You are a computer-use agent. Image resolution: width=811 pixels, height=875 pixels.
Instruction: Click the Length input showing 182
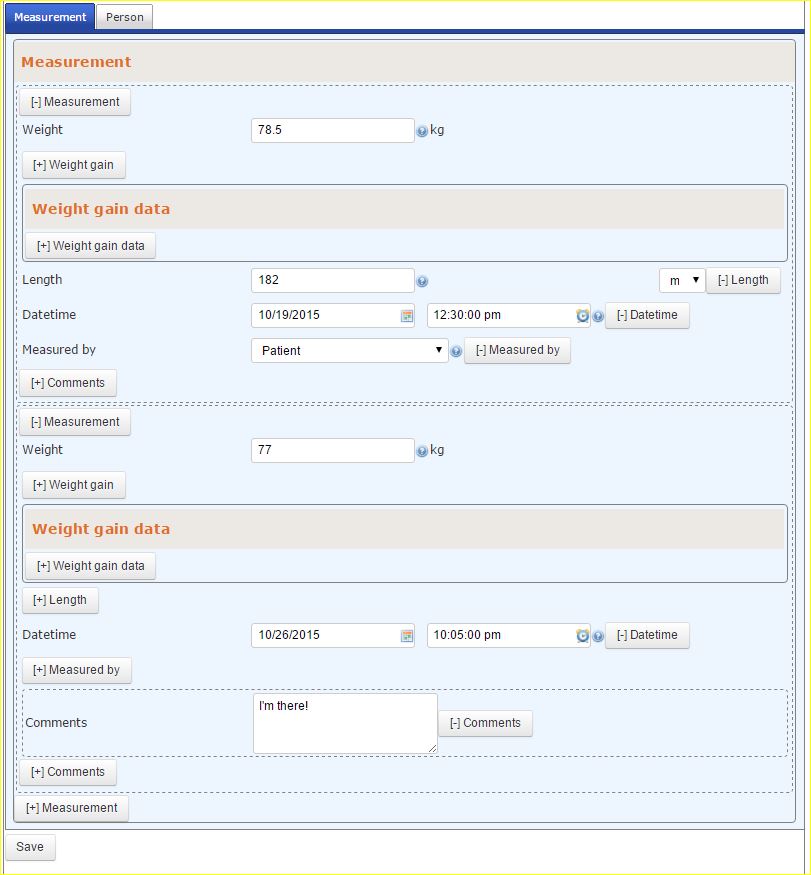(x=332, y=280)
